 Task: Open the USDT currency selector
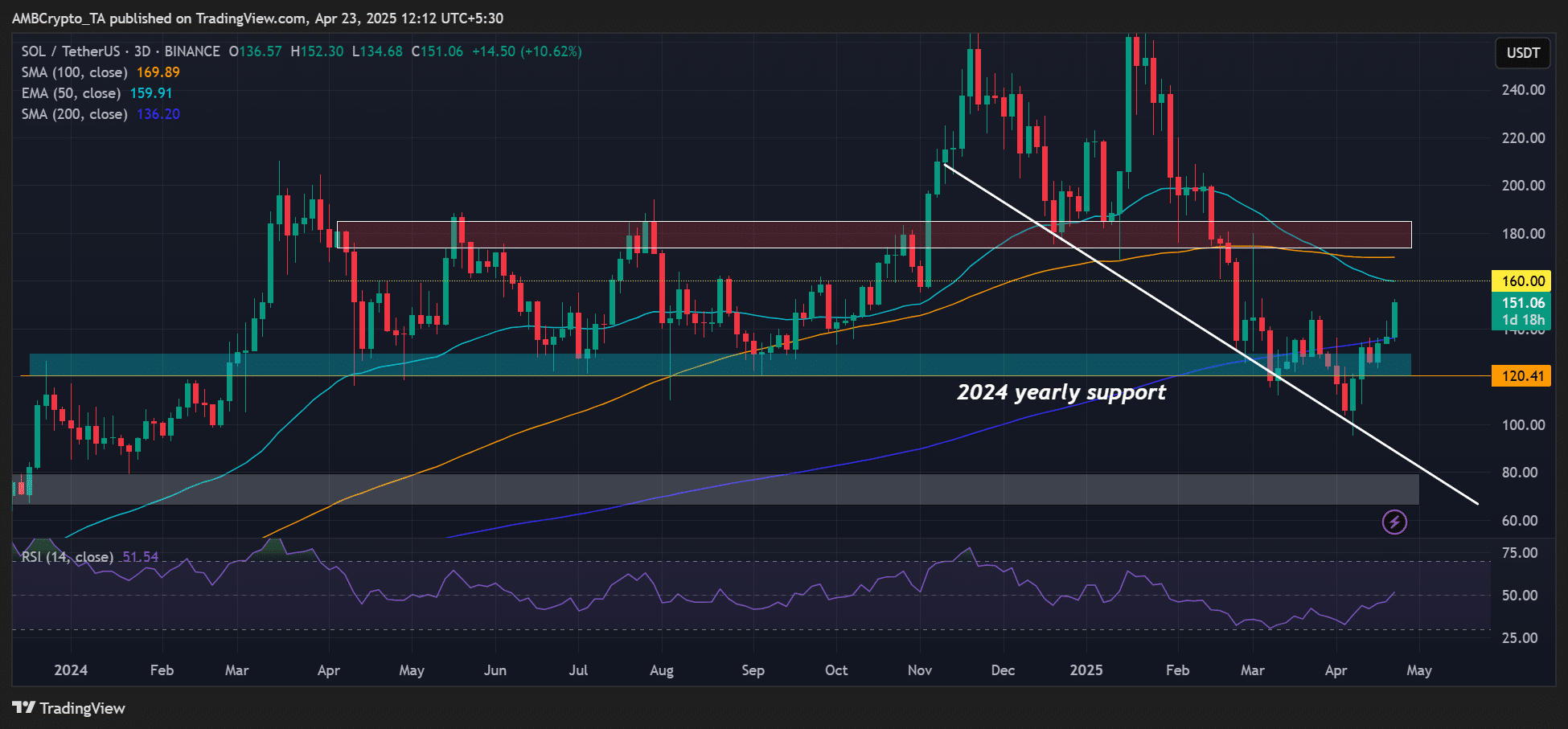click(1523, 53)
